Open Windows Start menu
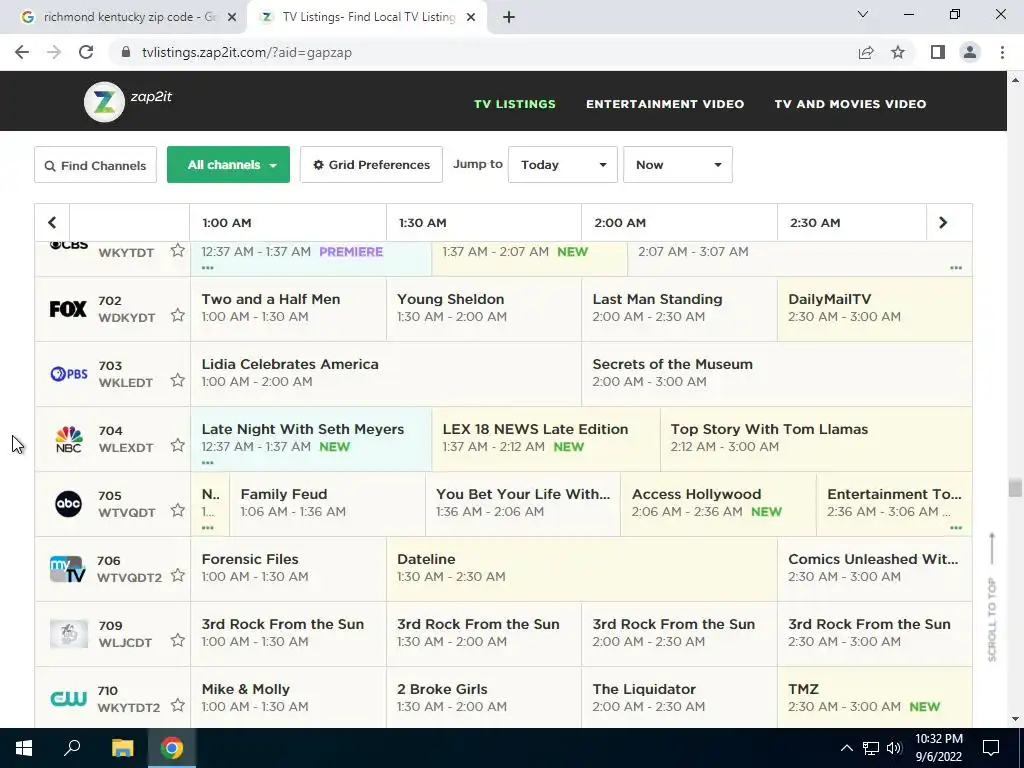Viewport: 1024px width, 768px height. (24, 748)
